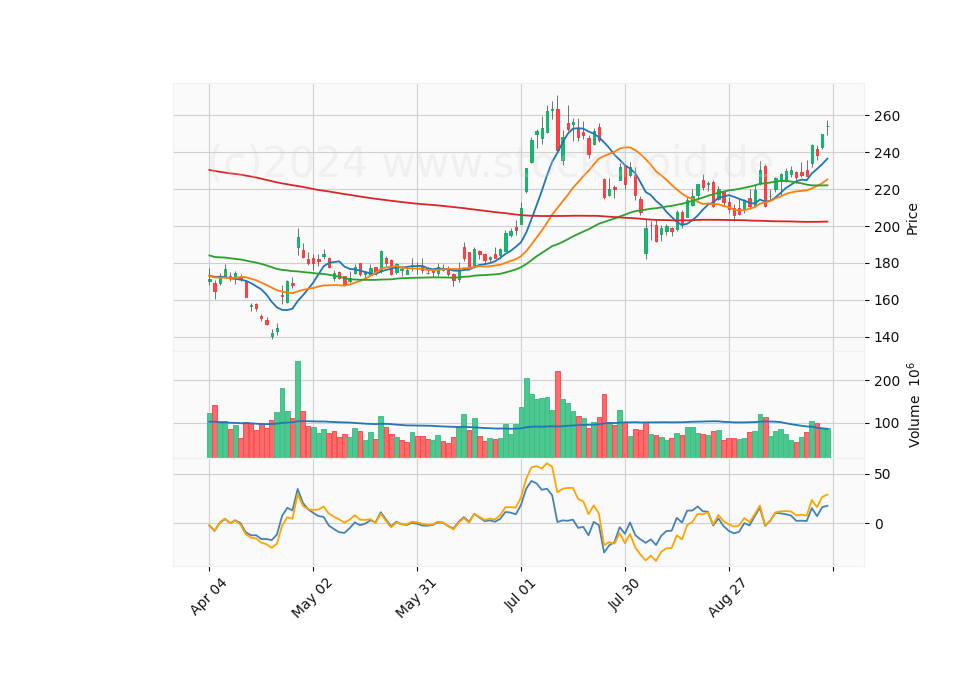Click the 50 oscillator tick label
The height and width of the screenshot is (690, 960).
[x=883, y=474]
